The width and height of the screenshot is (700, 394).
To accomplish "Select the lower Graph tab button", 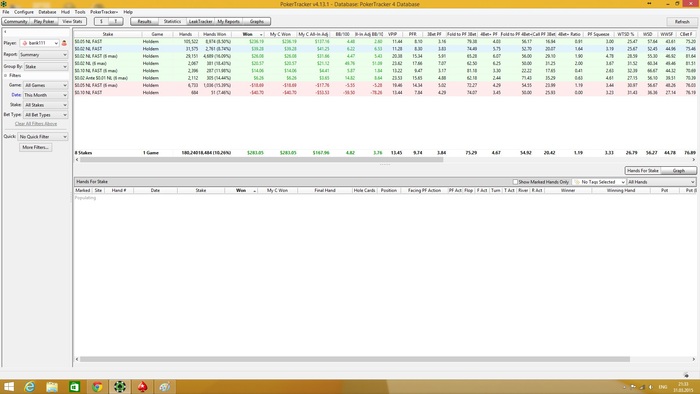I will click(x=679, y=171).
